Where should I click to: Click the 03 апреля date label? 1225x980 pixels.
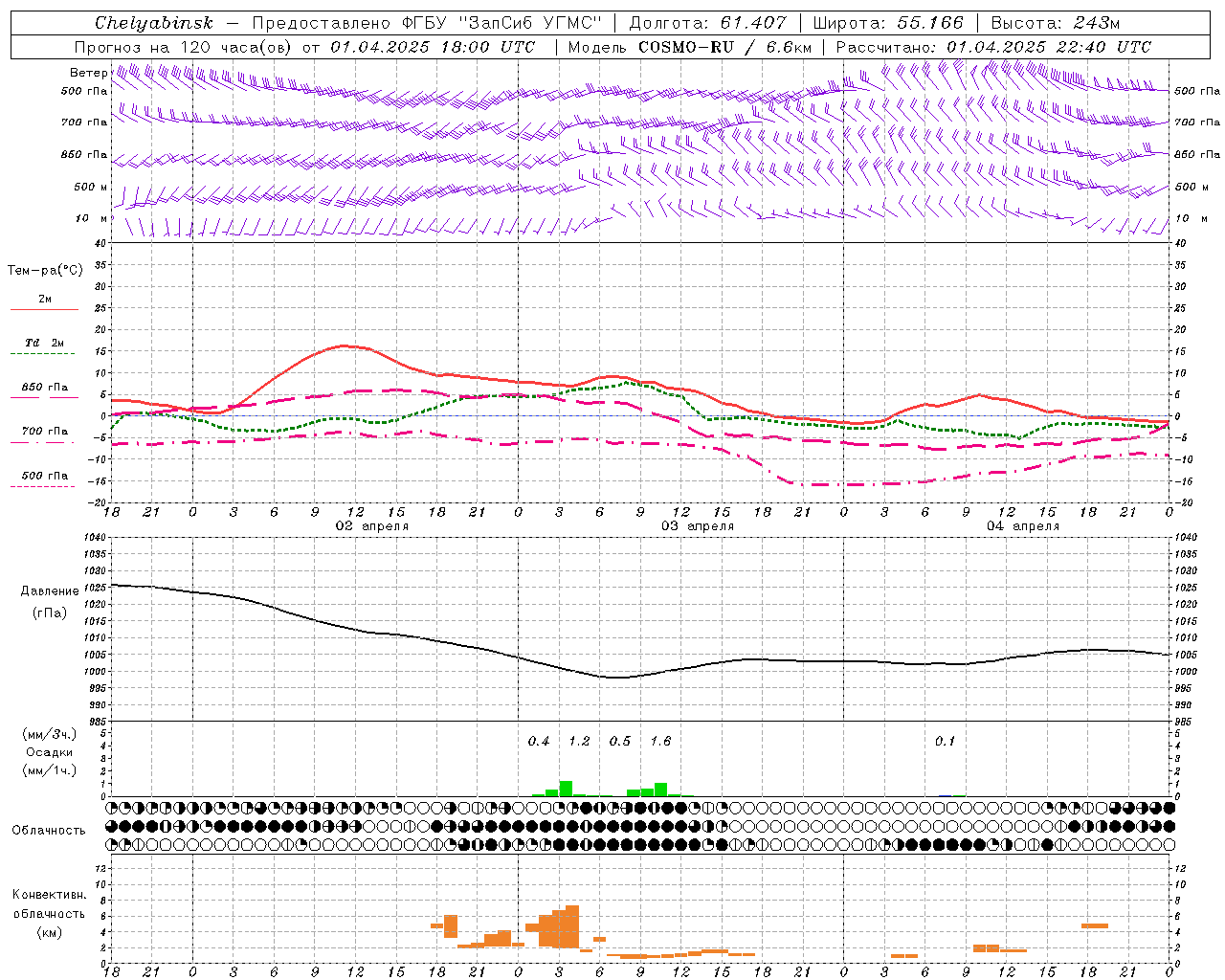coord(699,526)
